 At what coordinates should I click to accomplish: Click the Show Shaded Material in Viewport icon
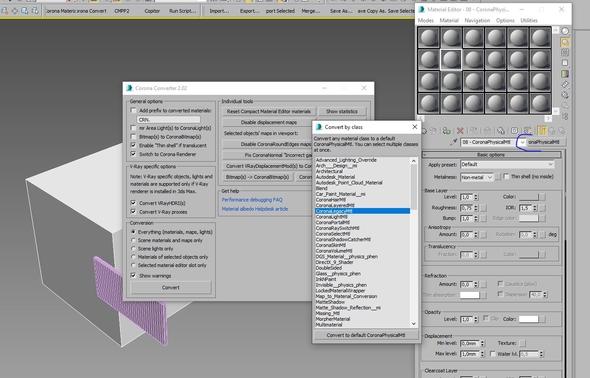(x=528, y=131)
